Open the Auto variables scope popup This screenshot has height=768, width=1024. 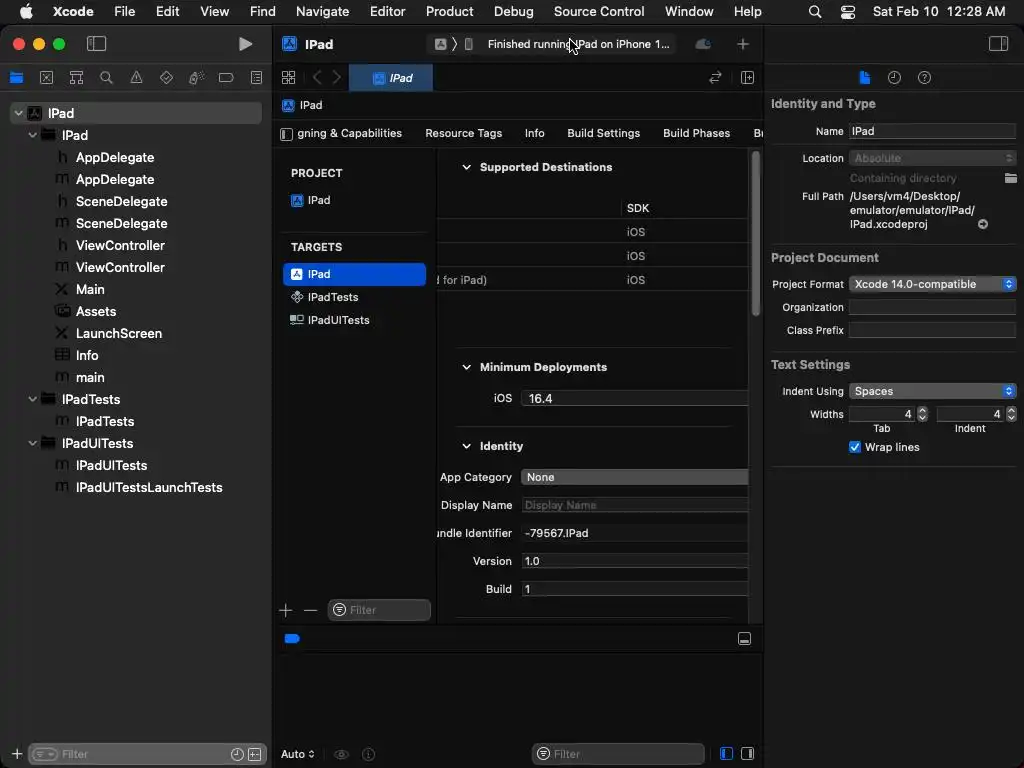click(x=297, y=754)
